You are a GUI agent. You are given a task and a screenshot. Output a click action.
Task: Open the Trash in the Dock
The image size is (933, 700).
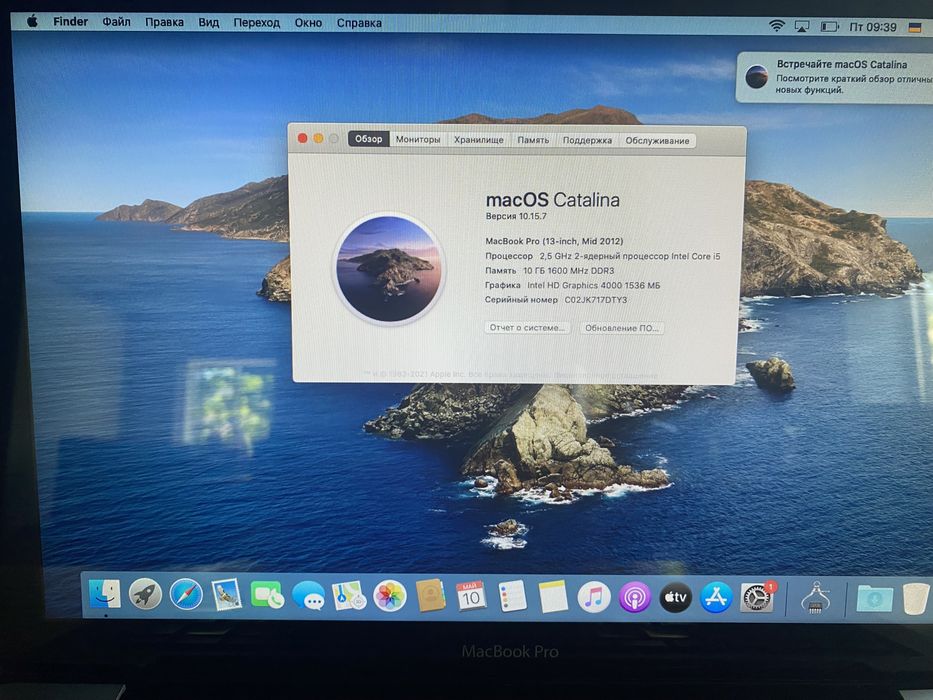click(916, 599)
